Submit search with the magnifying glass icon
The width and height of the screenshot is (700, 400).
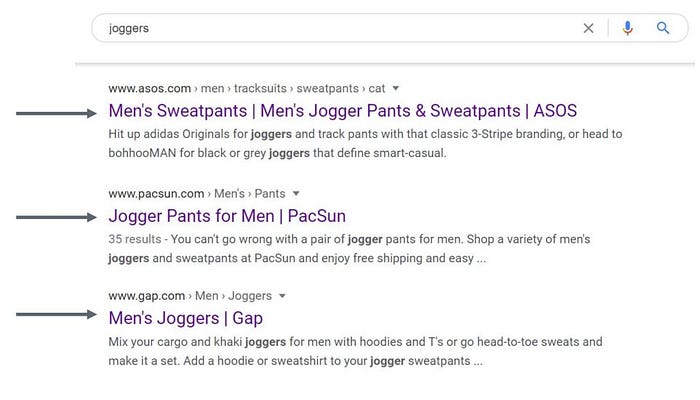(x=663, y=28)
